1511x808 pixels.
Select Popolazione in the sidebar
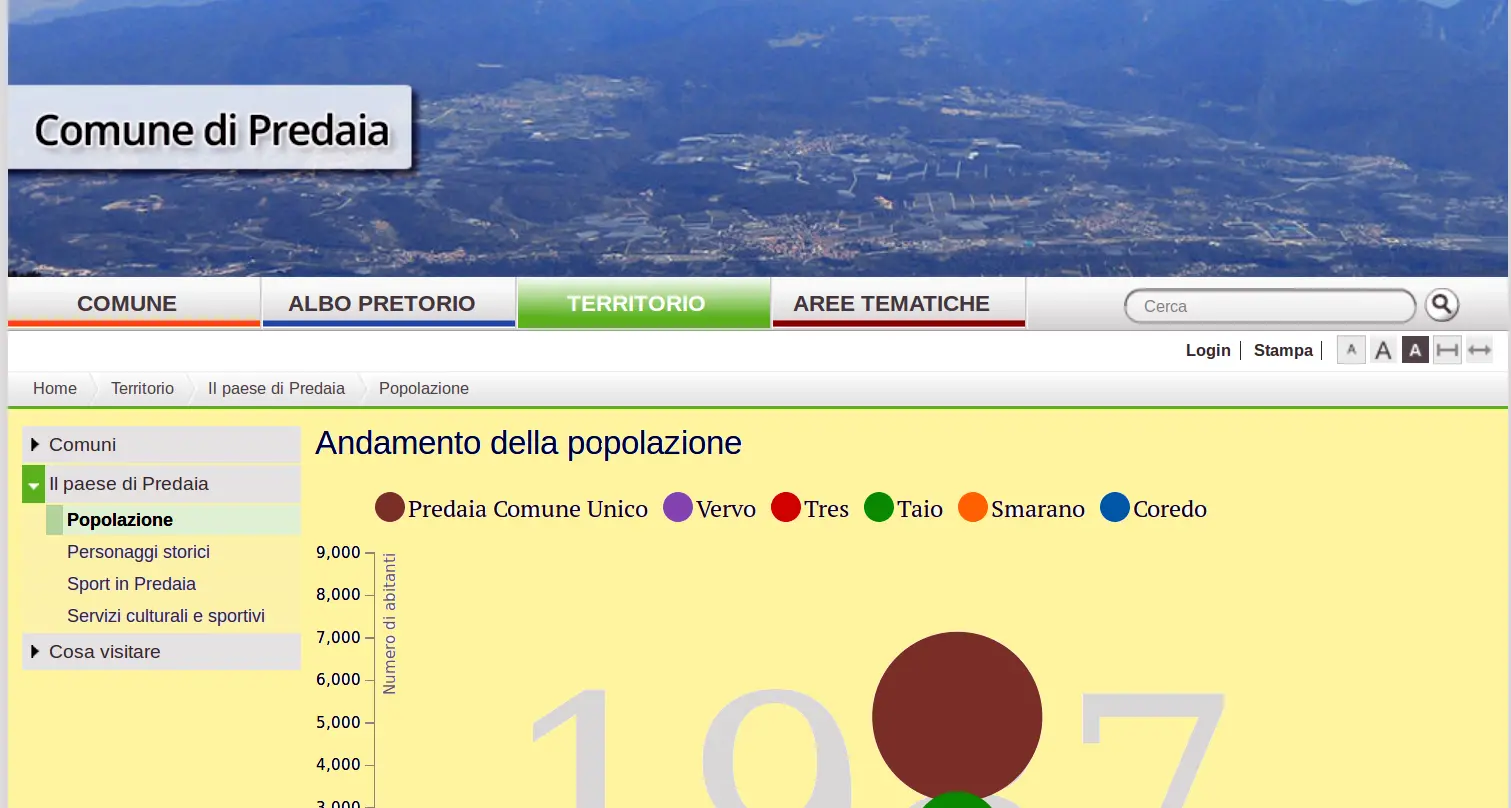(x=120, y=520)
